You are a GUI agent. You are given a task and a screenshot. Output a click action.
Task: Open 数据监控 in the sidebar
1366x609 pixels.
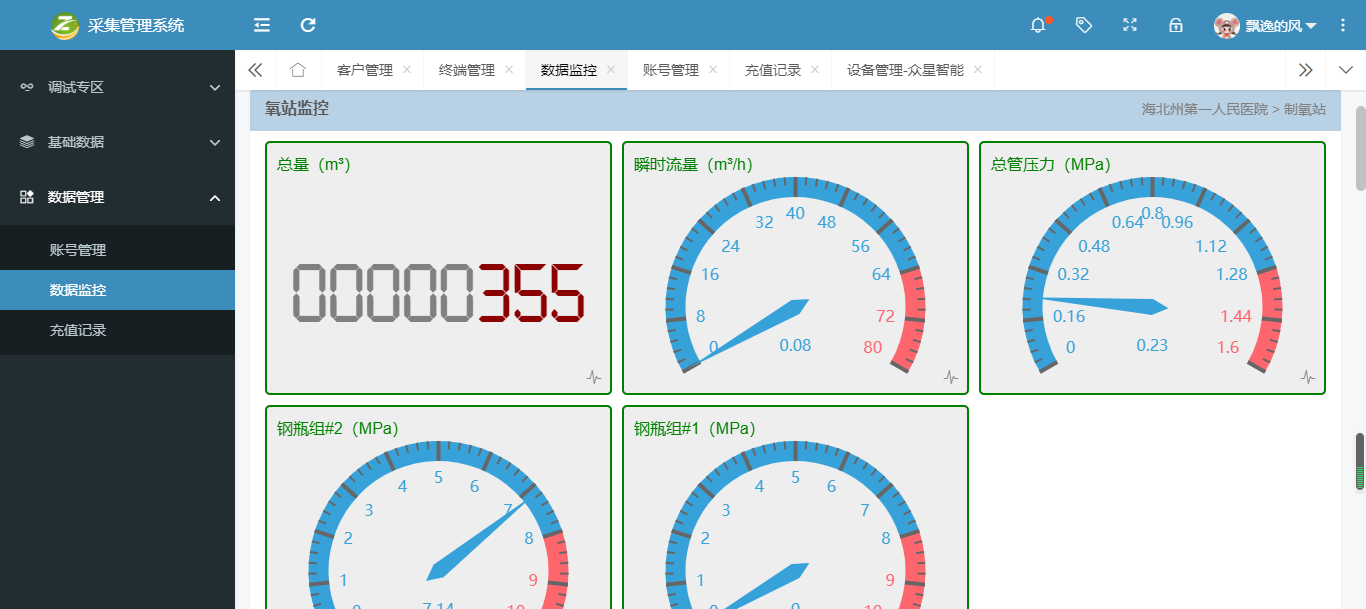coord(117,290)
